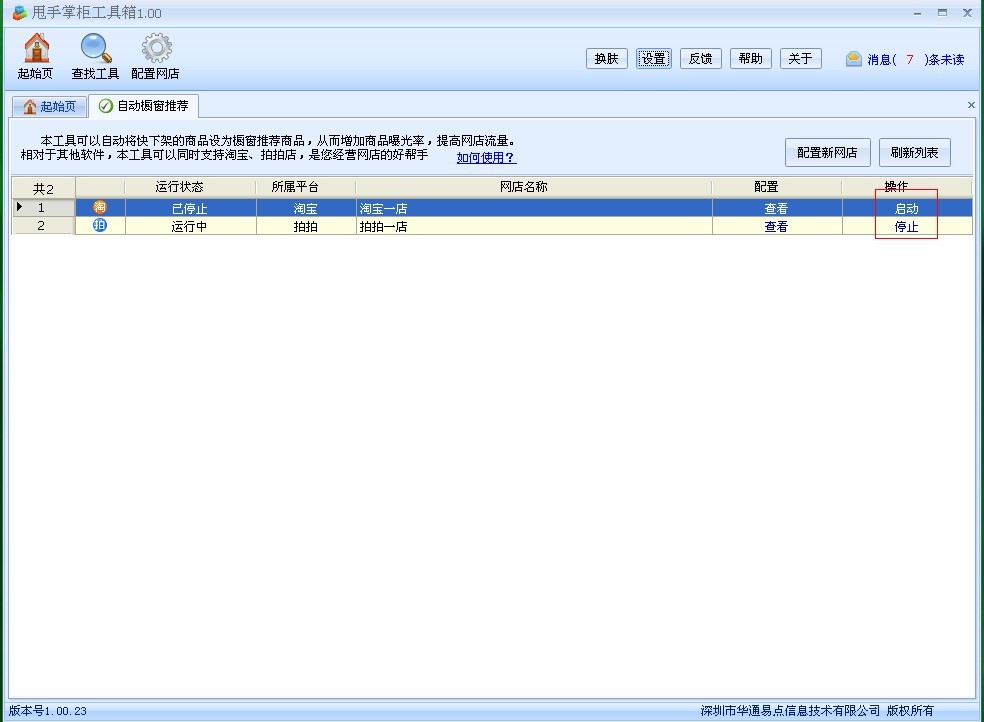The image size is (984, 722).
Task: Click the 换肤 button
Action: 607,58
